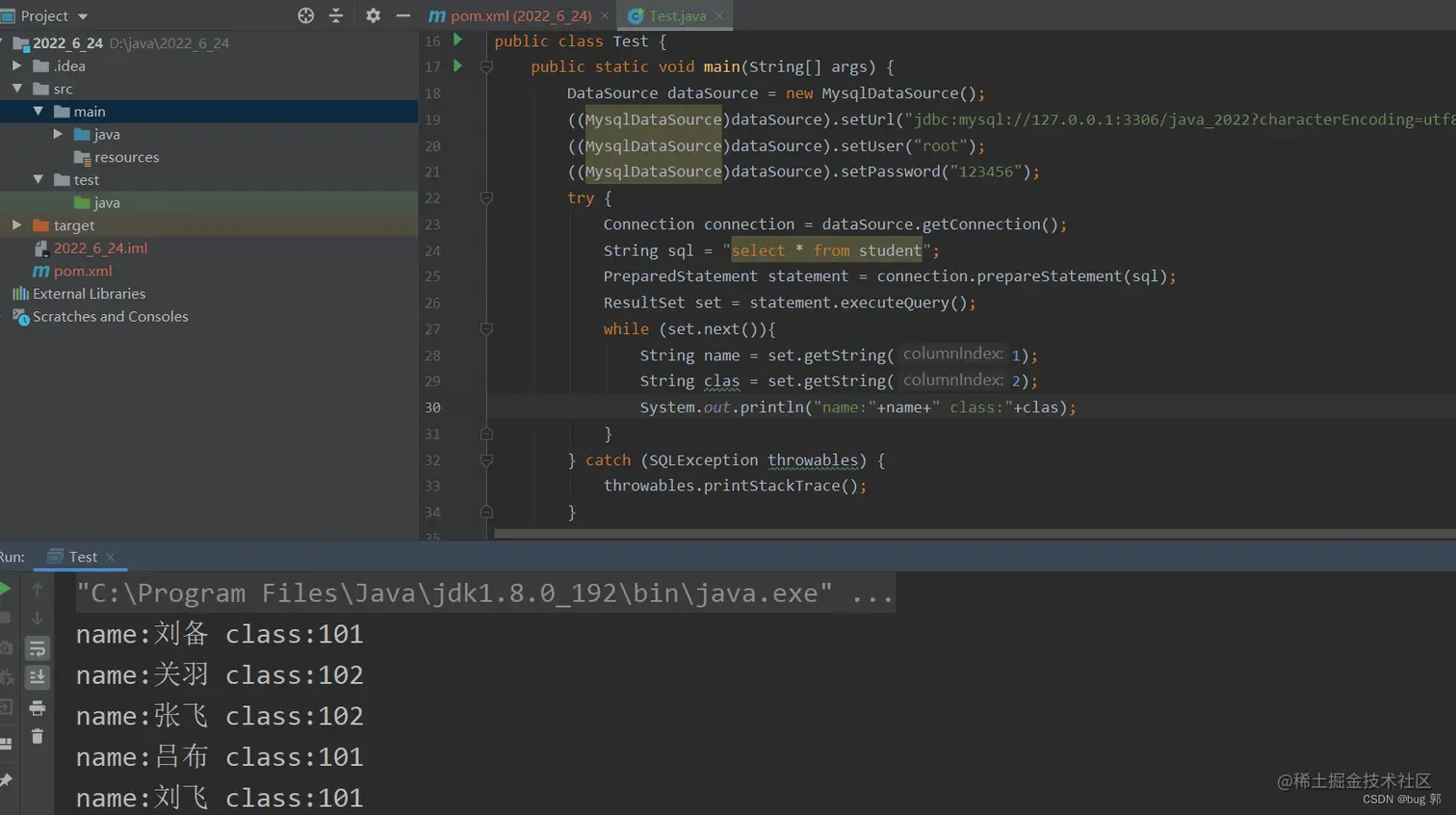
Task: Click the locate current file crosshair icon
Action: pyautogui.click(x=305, y=15)
